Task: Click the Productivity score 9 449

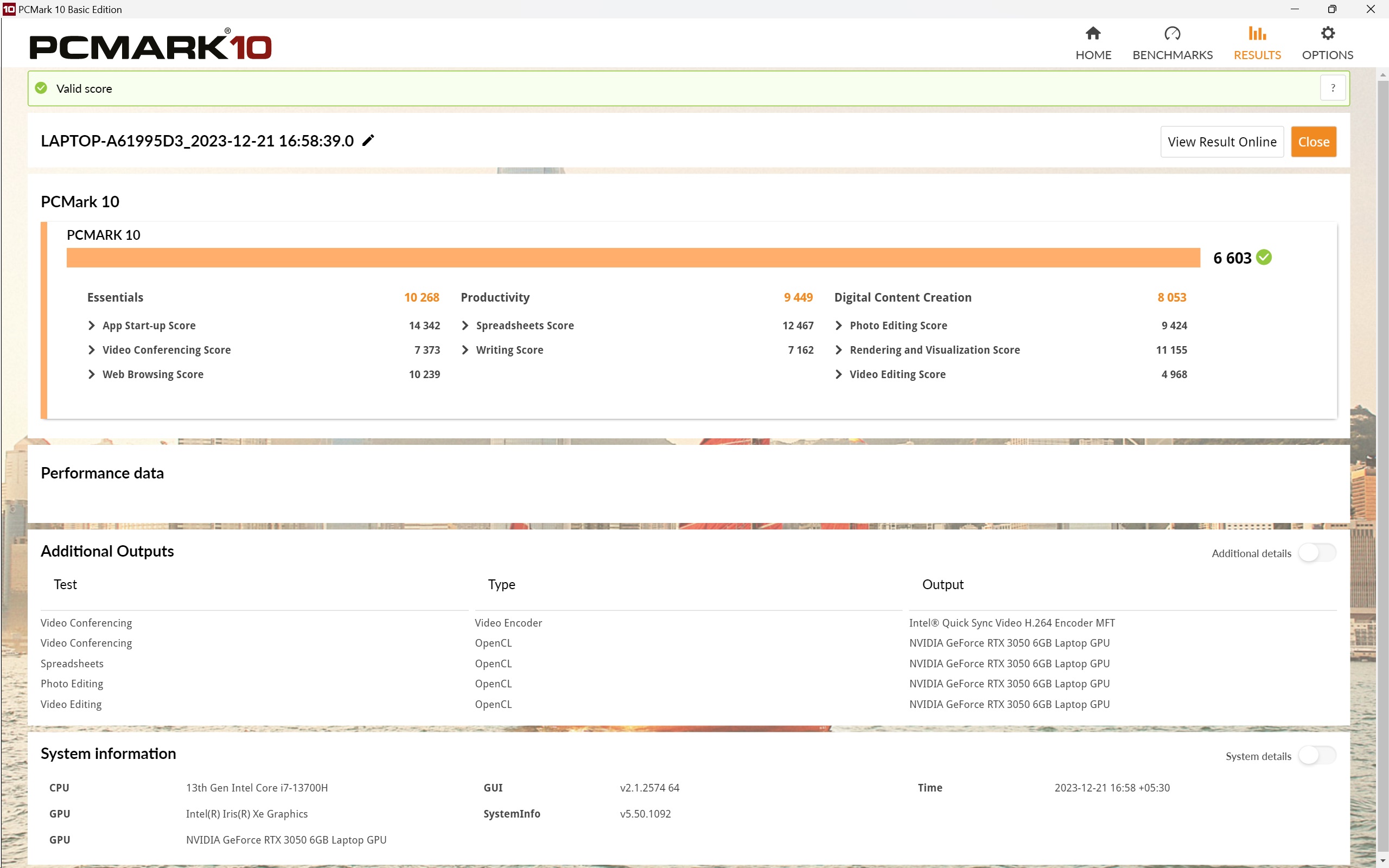Action: [x=798, y=297]
